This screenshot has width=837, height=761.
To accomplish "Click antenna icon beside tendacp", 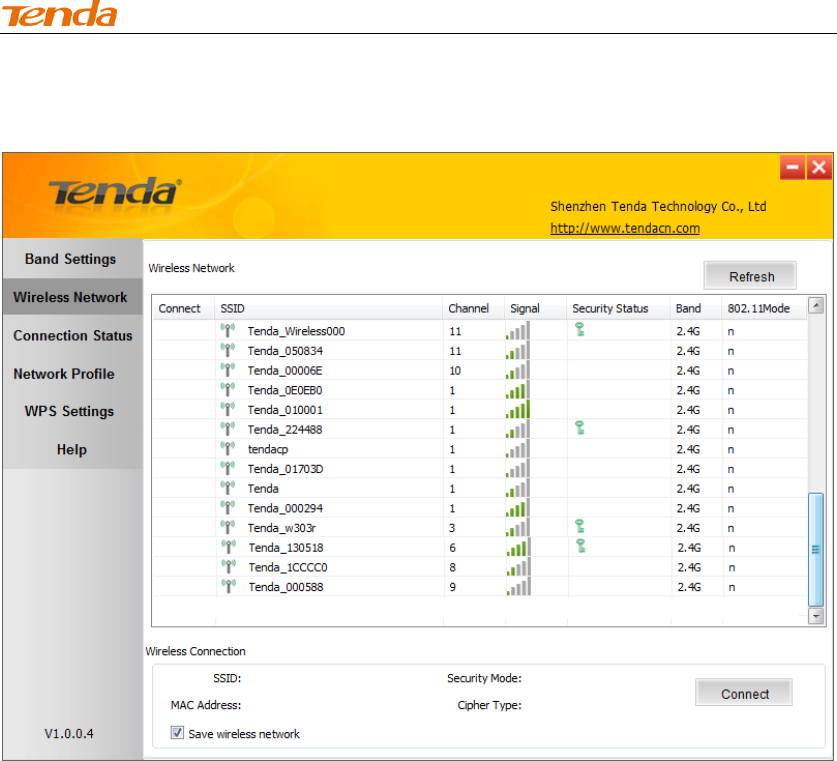I will [x=227, y=449].
